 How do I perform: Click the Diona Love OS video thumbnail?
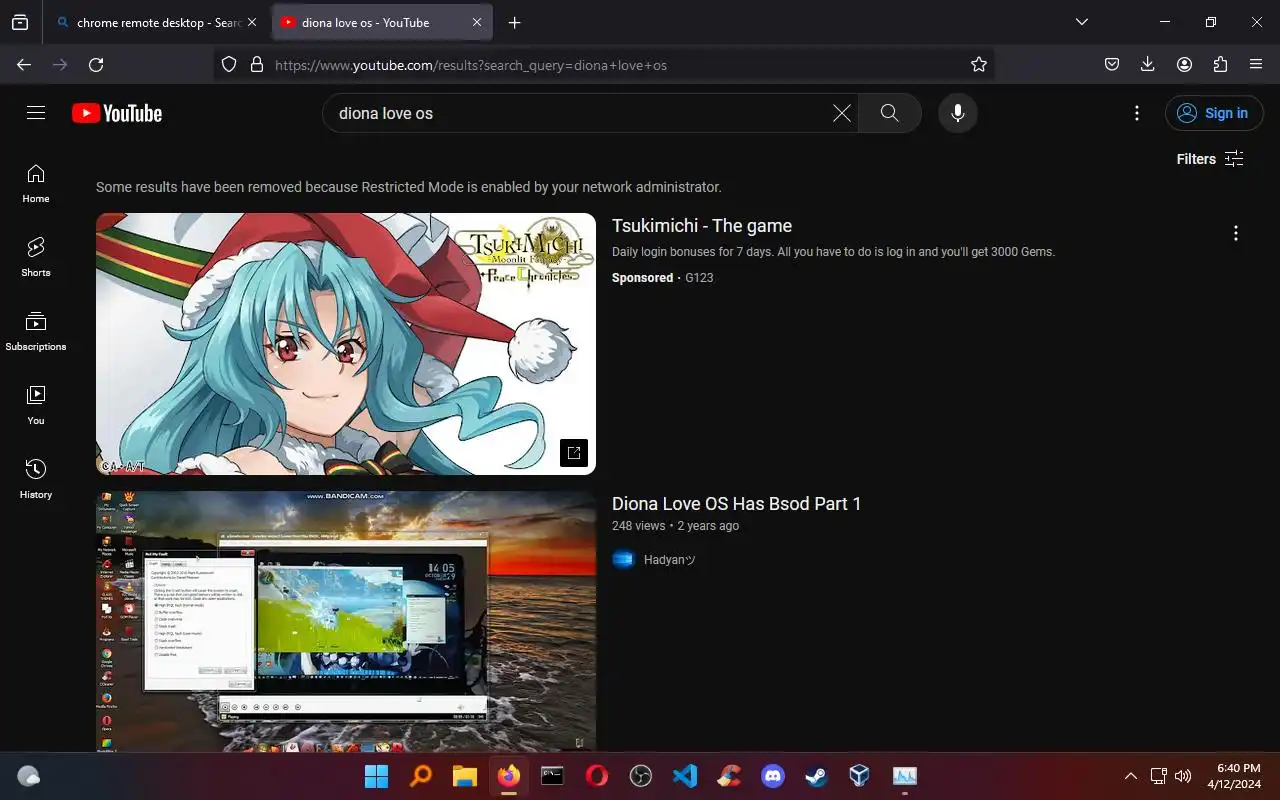[346, 621]
